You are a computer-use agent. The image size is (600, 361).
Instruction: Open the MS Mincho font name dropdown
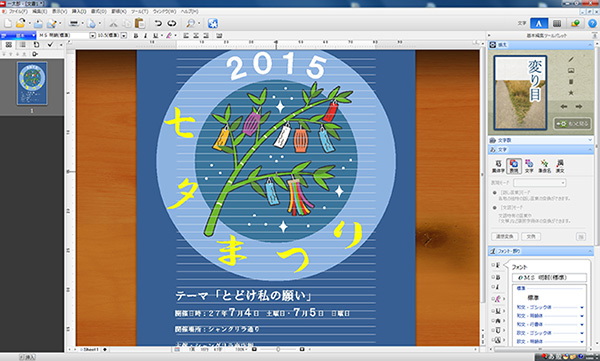(x=92, y=36)
